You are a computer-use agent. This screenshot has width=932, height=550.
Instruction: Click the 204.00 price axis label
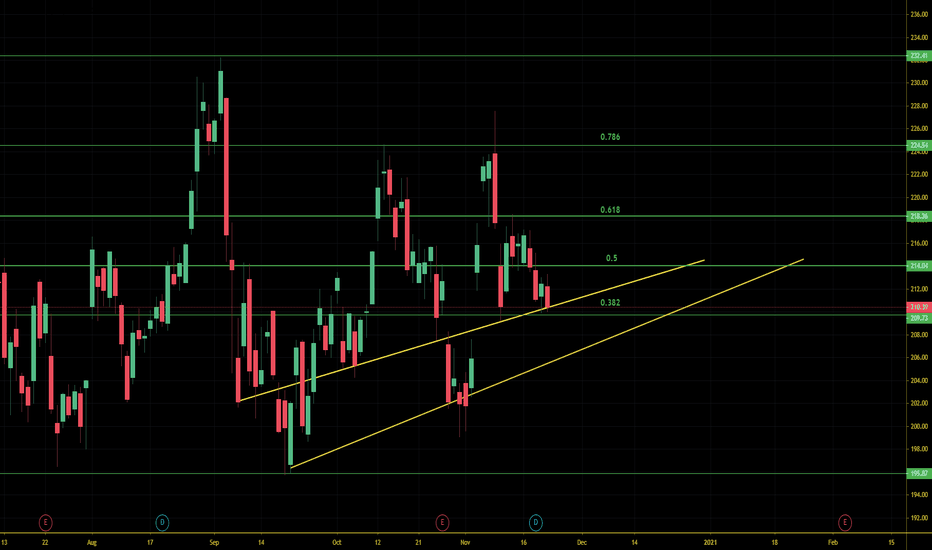(x=919, y=381)
